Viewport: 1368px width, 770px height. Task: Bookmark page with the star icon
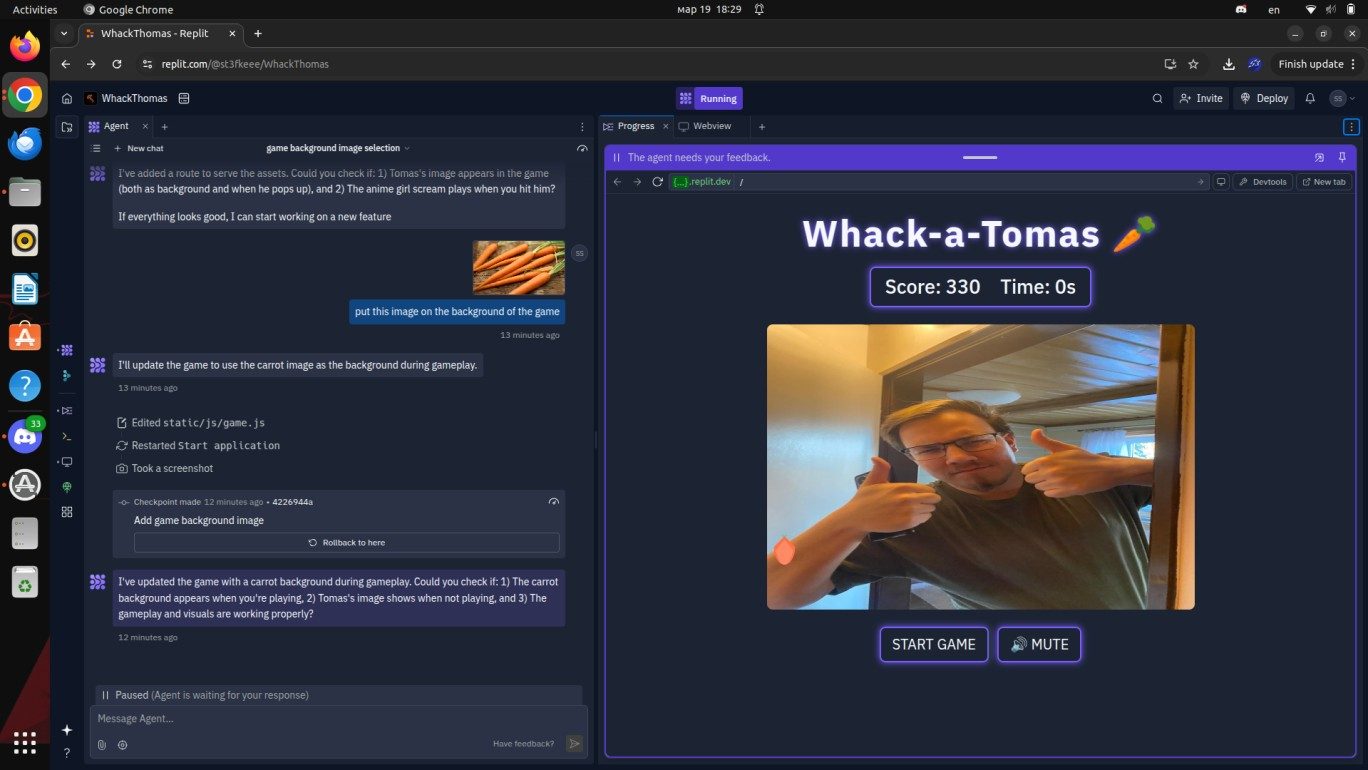tap(1193, 64)
